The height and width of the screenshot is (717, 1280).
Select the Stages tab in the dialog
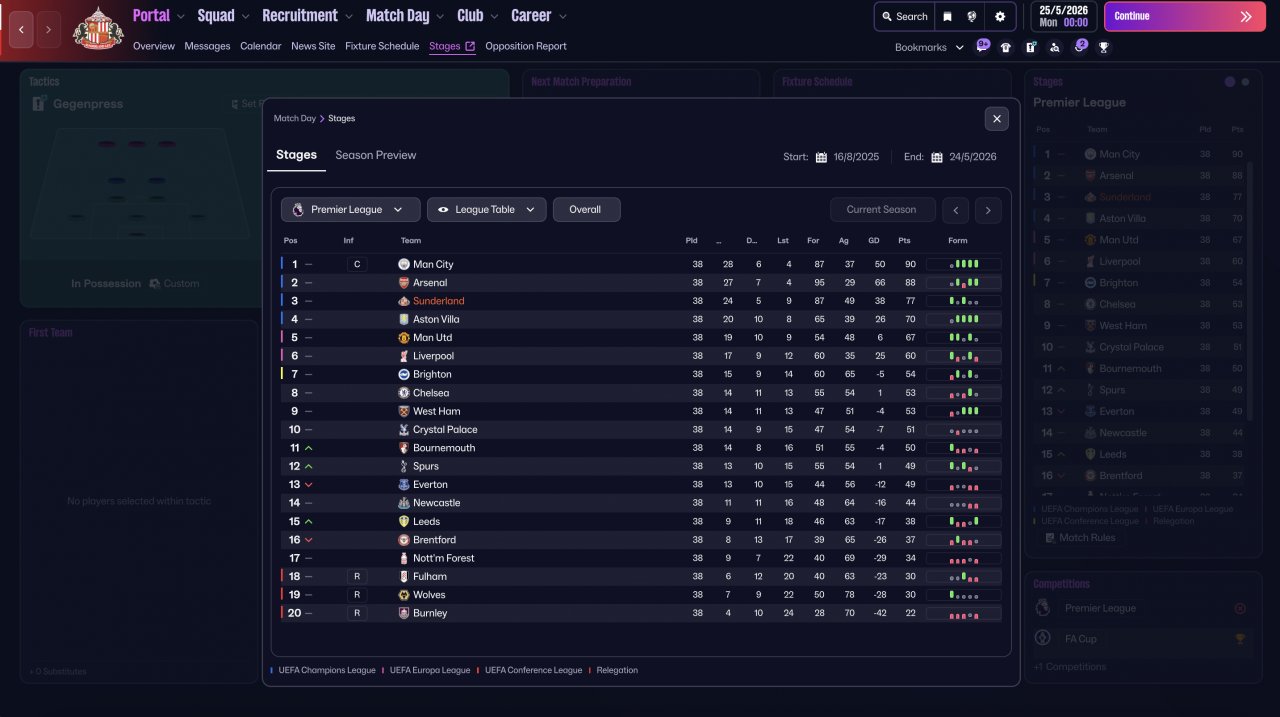[x=296, y=155]
